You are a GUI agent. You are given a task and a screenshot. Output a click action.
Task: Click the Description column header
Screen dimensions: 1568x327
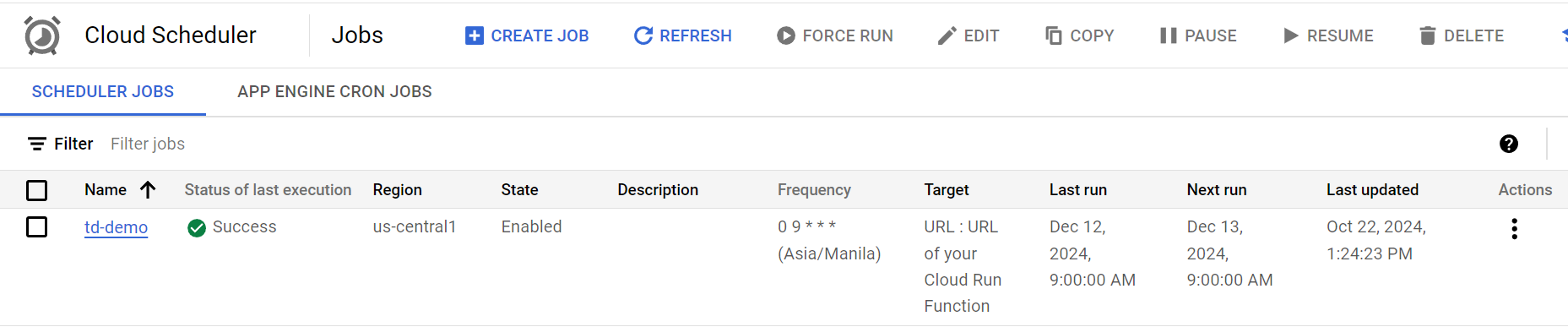pyautogui.click(x=658, y=190)
